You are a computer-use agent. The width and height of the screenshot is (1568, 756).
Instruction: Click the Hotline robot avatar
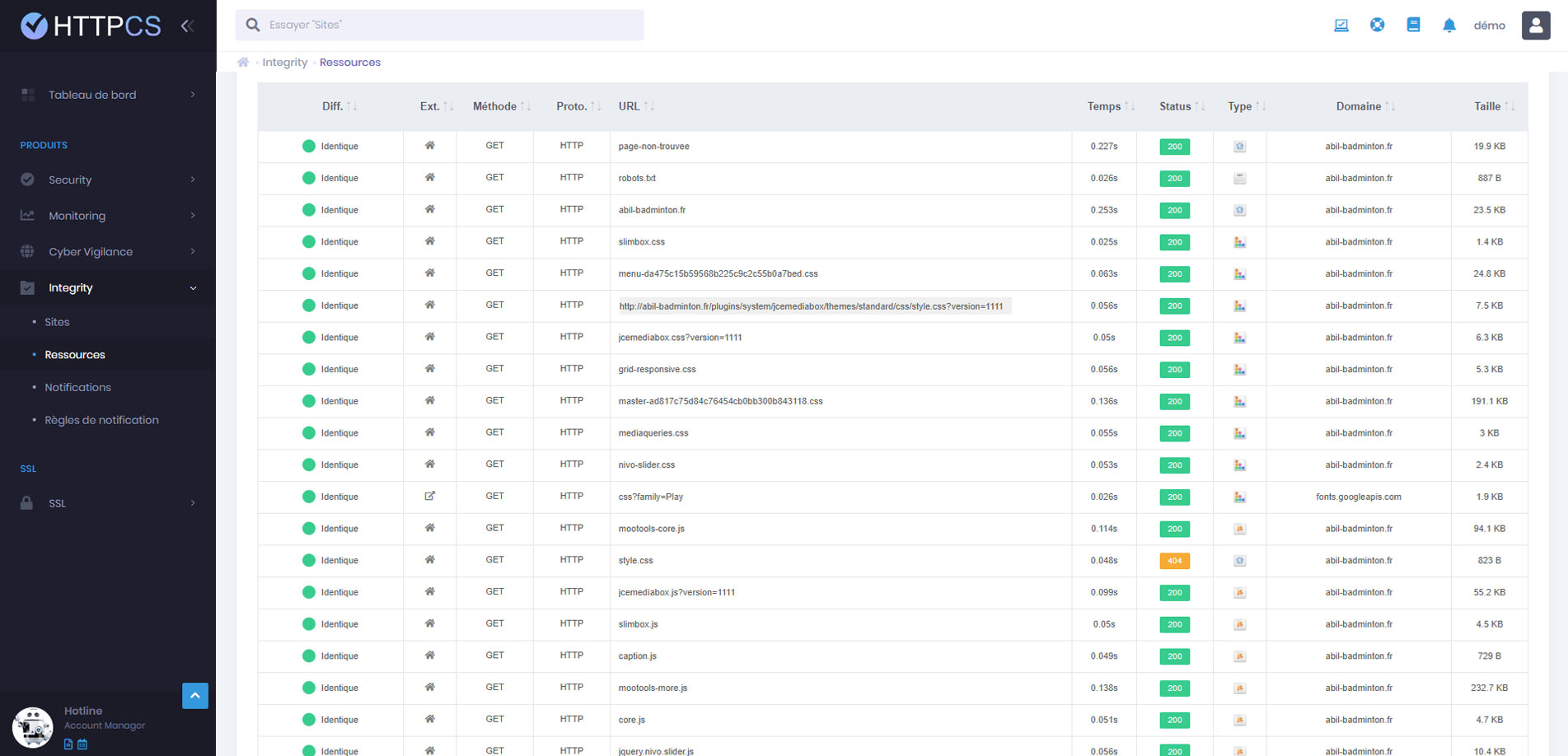coord(33,727)
